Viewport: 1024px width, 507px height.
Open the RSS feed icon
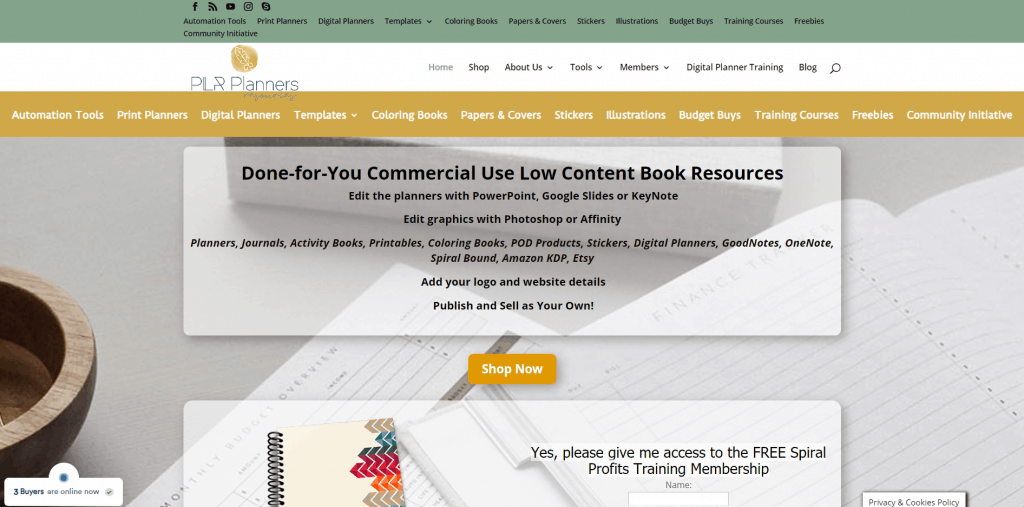(x=212, y=7)
